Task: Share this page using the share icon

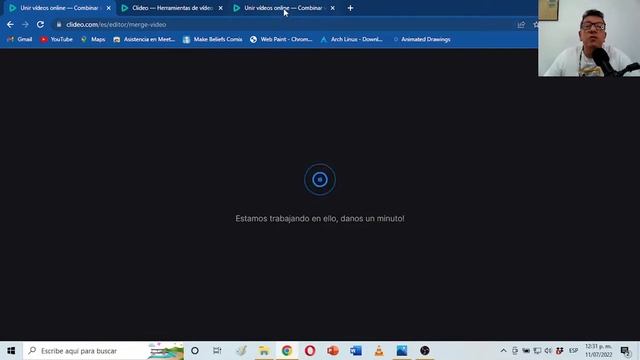Action: point(521,25)
